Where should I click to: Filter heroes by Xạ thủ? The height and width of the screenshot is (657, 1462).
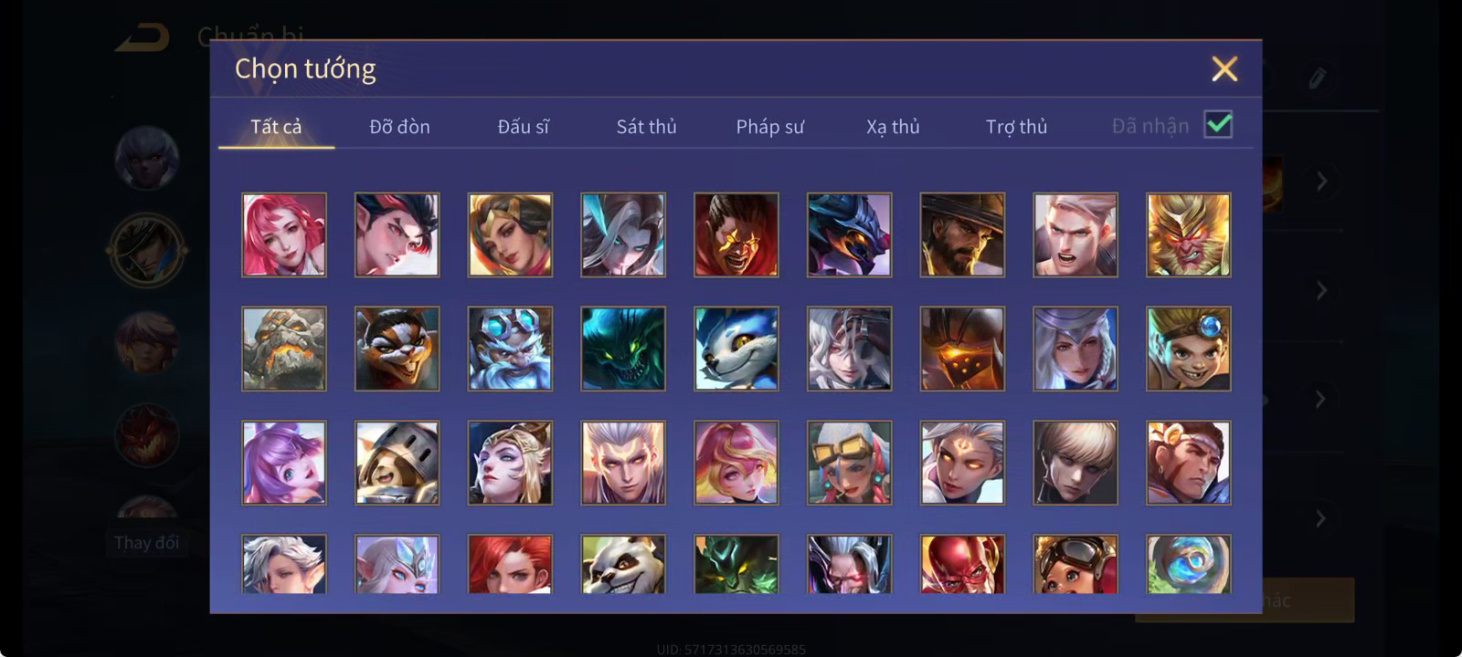coord(893,127)
